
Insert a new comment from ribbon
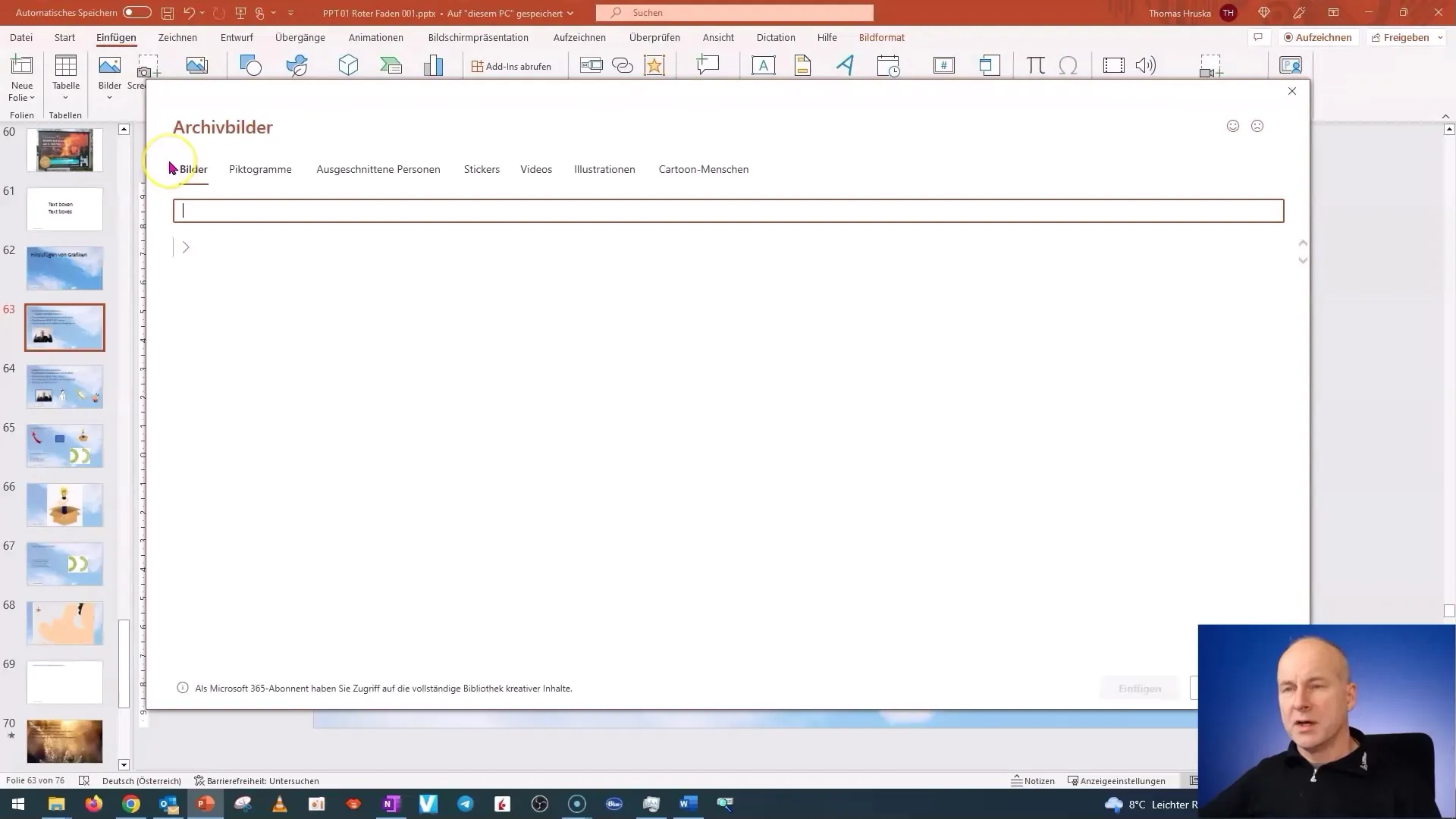click(x=708, y=66)
